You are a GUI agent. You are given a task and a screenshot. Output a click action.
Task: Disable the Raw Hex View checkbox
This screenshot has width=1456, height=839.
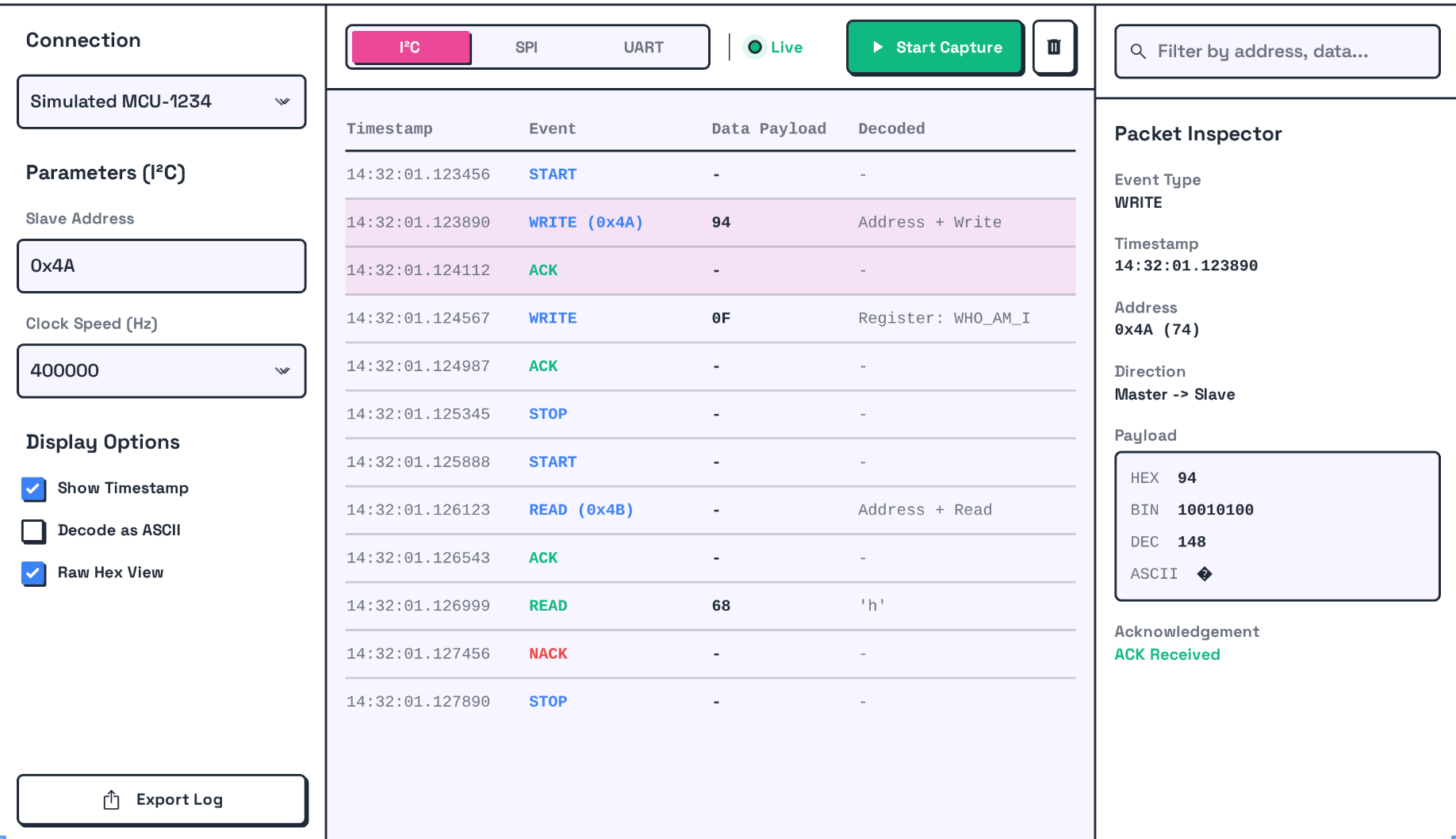point(33,573)
